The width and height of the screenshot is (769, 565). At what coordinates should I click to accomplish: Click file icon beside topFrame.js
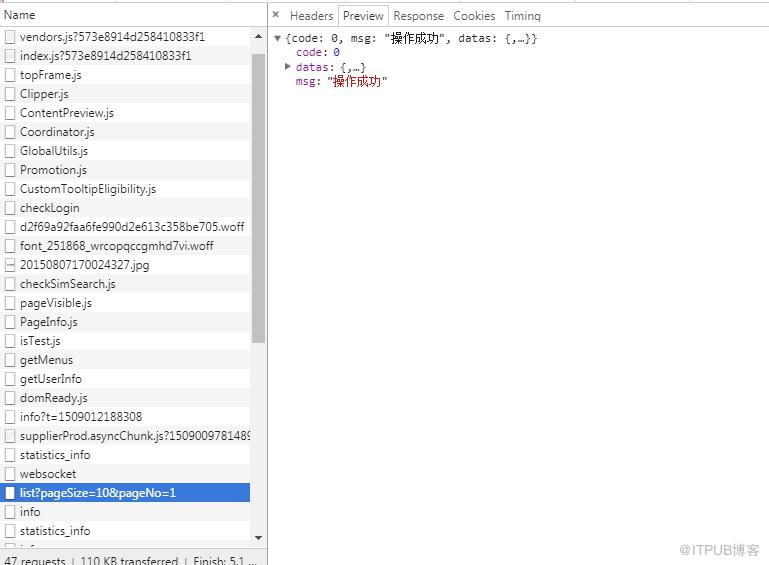10,75
